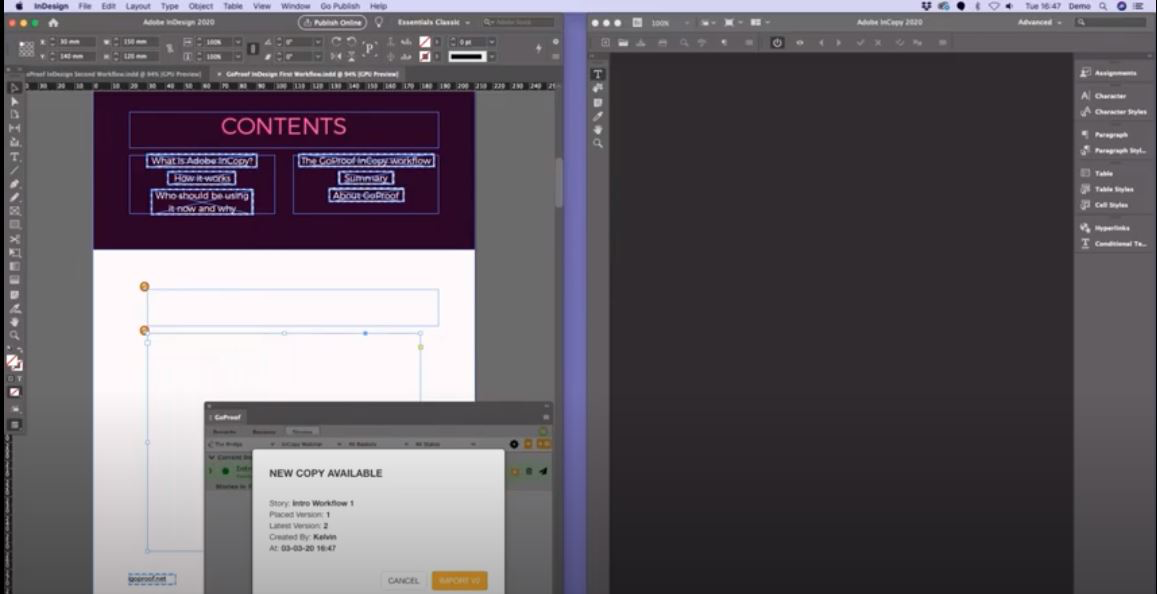This screenshot has width=1157, height=594.
Task: Click the rotate clockwise icon in control bar
Action: pyautogui.click(x=336, y=42)
